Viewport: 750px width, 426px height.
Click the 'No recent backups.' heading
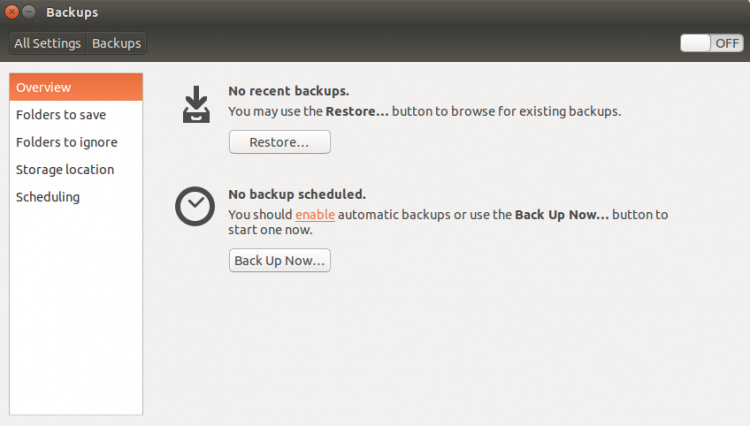[x=288, y=91]
